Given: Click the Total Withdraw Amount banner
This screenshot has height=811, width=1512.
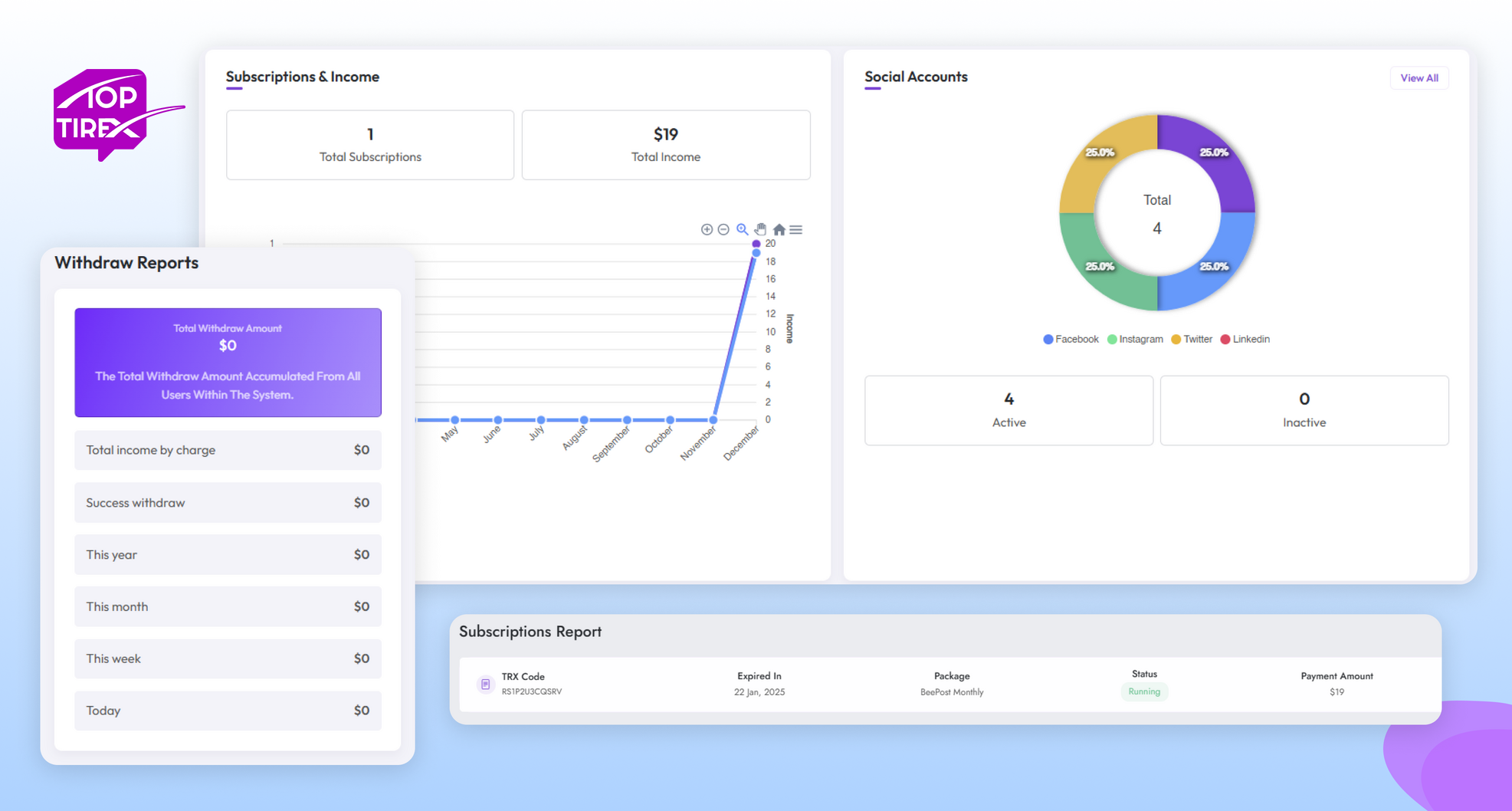Looking at the screenshot, I should click(x=228, y=363).
